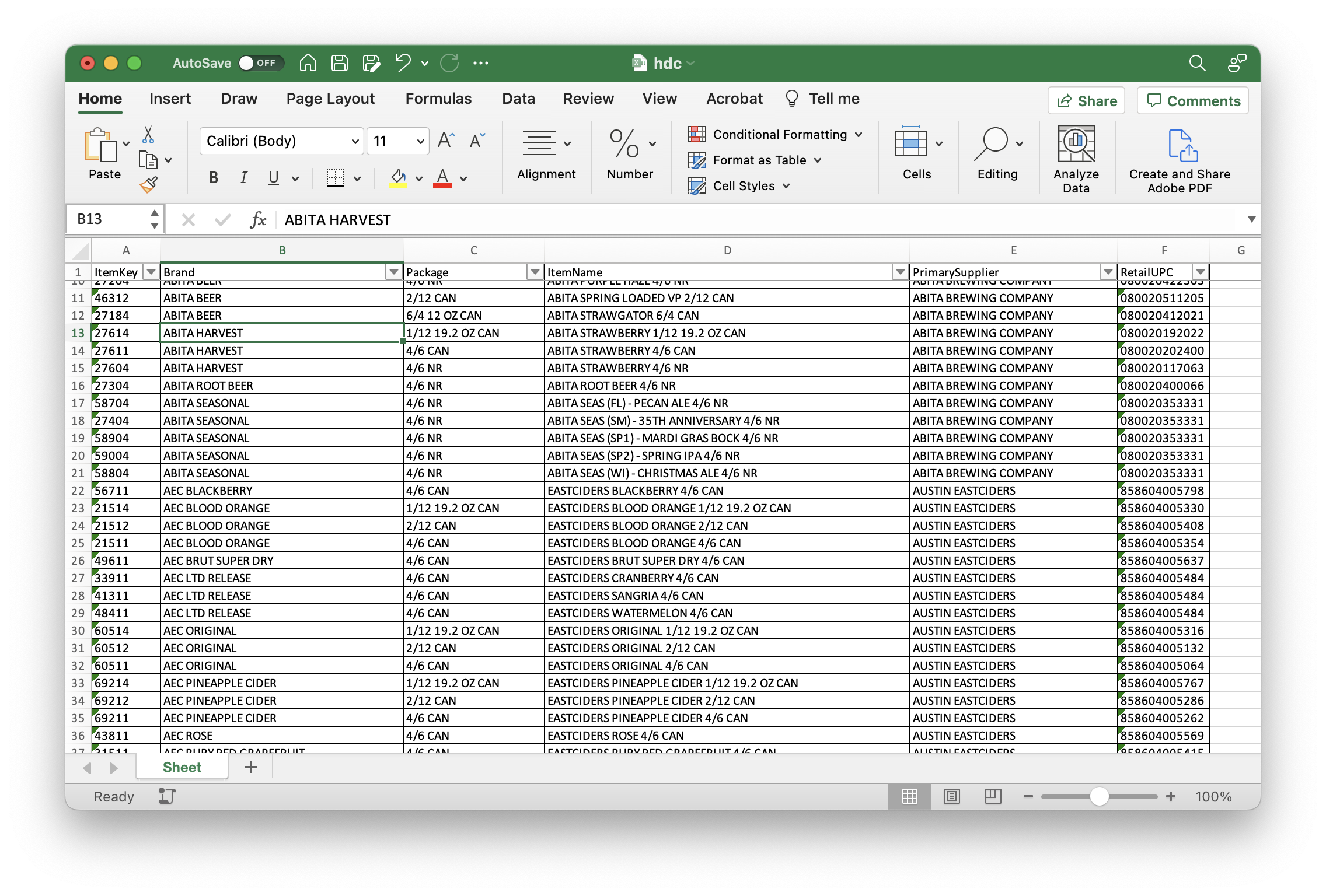
Task: Expand the formula bar
Action: coord(1251,219)
